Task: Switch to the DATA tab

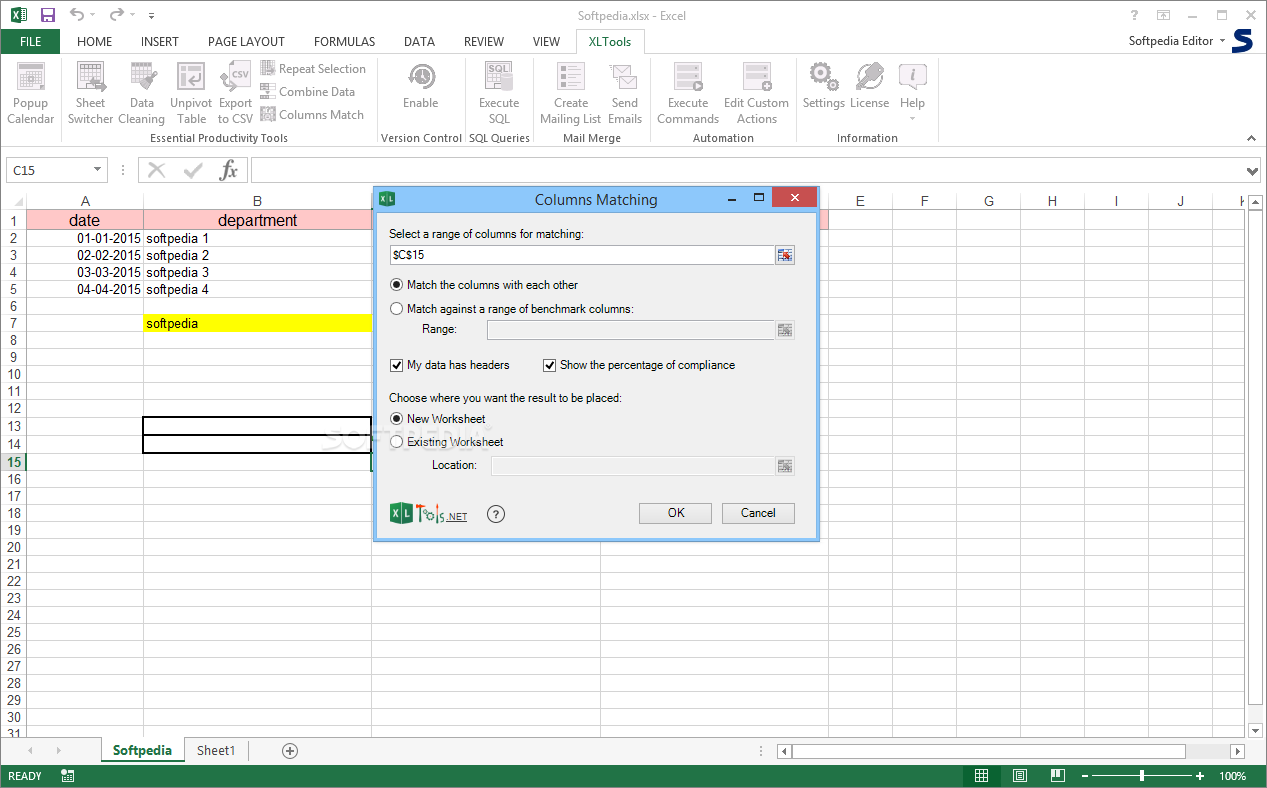Action: point(419,42)
